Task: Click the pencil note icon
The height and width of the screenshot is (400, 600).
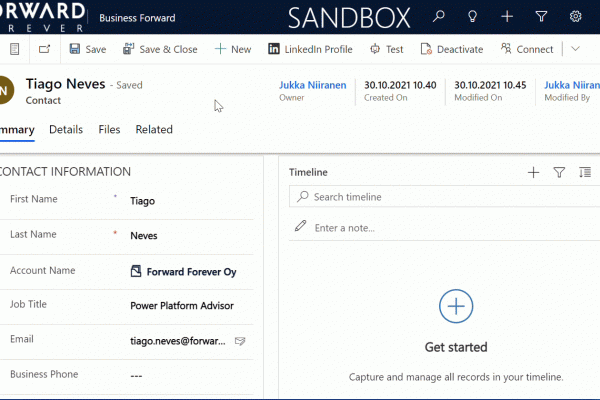Action: [x=300, y=226]
